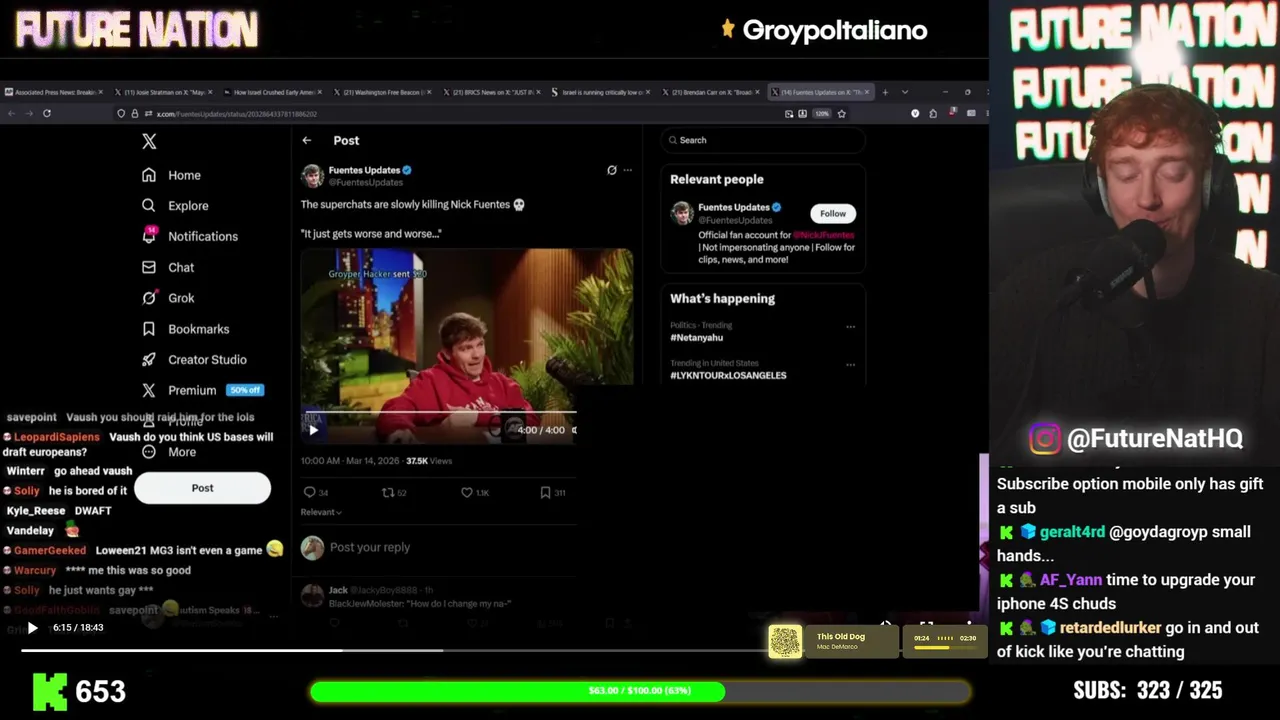Viewport: 1280px width, 720px height.
Task: Open the #LYKNTOURxLOSANGELES trend
Action: click(728, 375)
